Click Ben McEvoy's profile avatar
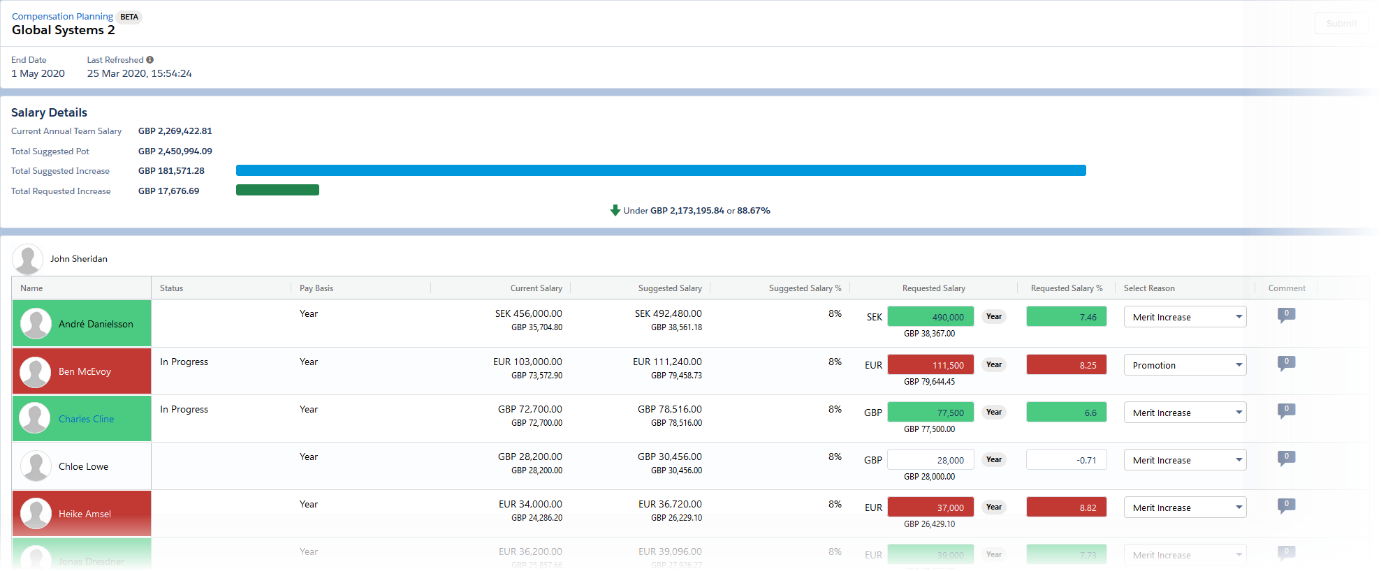Viewport: 1381px width, 571px height. [x=37, y=372]
